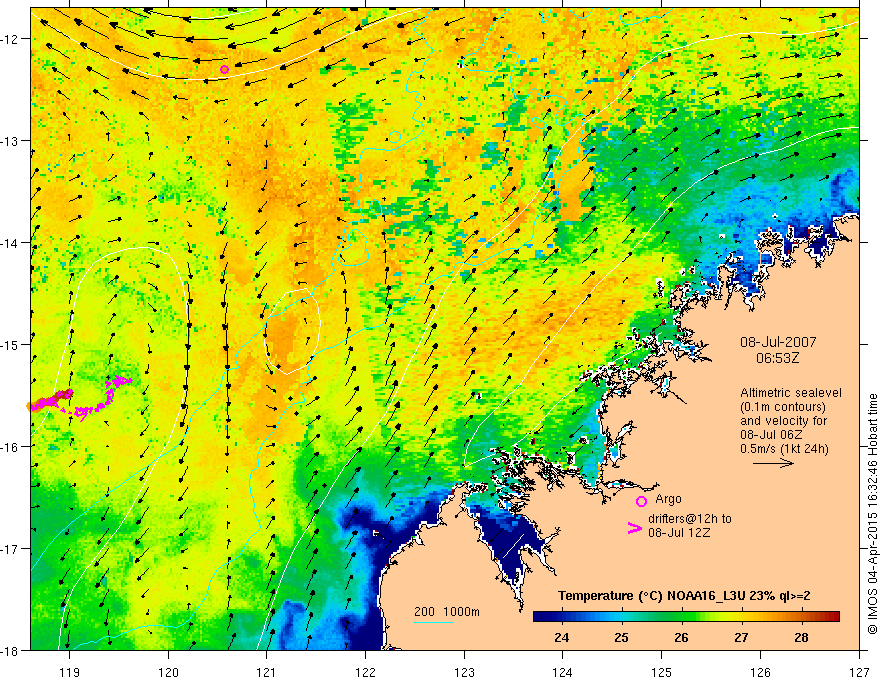The image size is (880, 680).
Task: Click the 'and velocity for' text
Action: tap(783, 421)
